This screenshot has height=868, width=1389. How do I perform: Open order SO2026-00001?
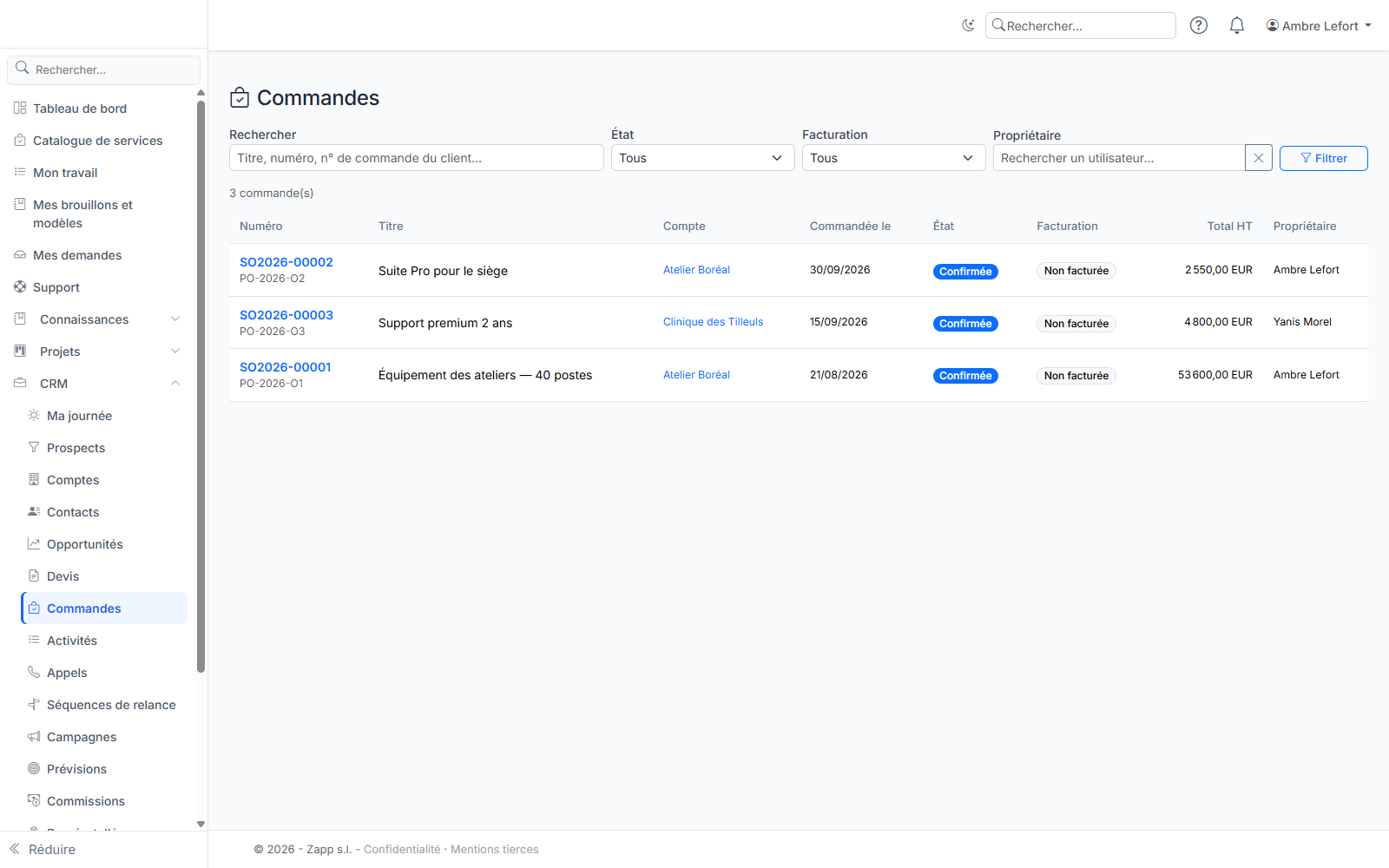[286, 367]
